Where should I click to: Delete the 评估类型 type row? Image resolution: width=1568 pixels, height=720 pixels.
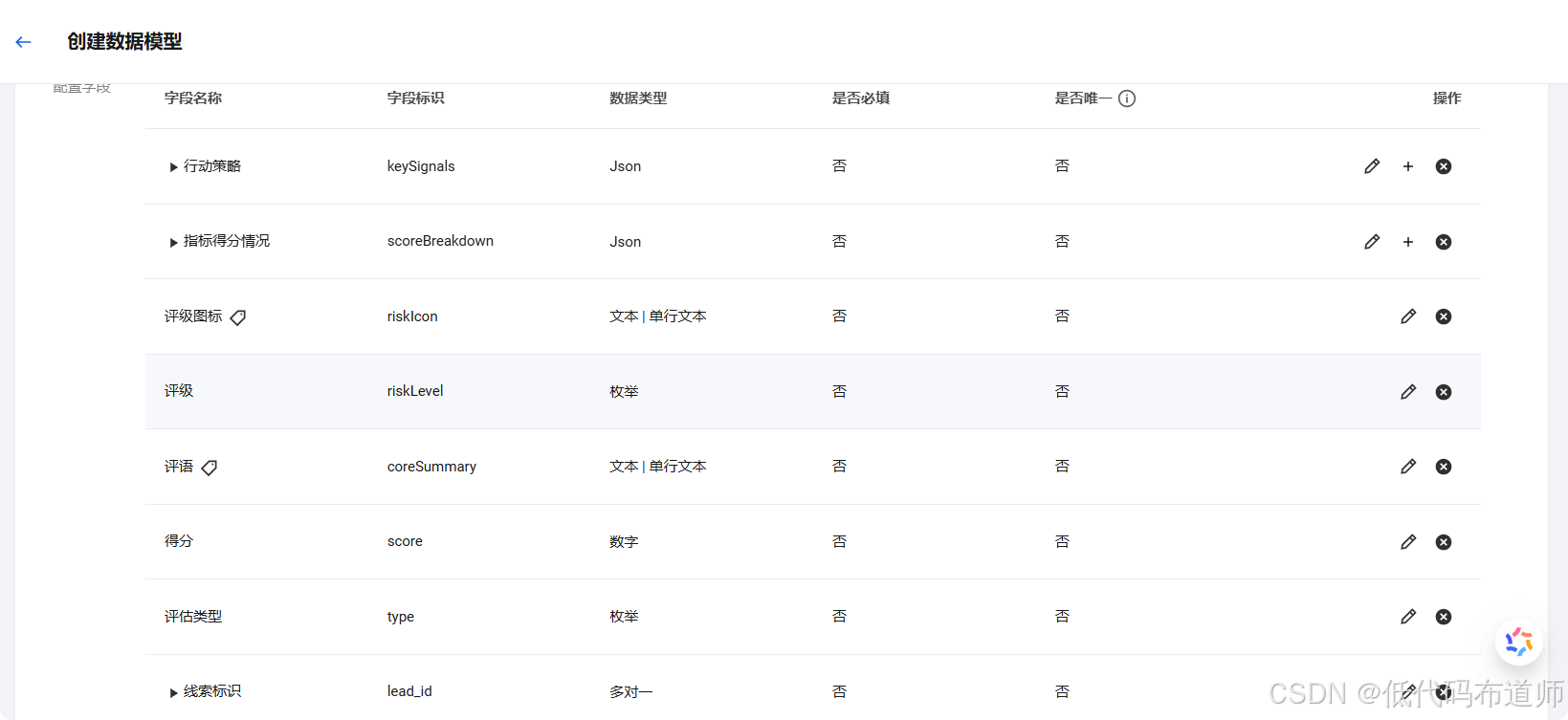pos(1444,617)
